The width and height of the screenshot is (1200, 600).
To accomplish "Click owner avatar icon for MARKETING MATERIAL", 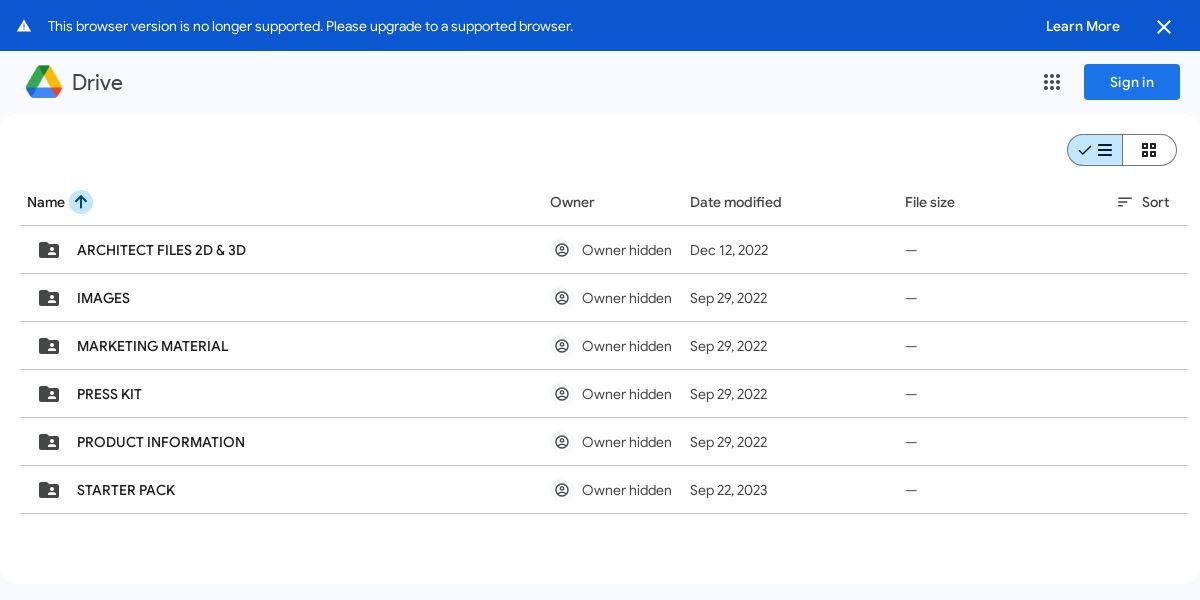I will point(562,346).
